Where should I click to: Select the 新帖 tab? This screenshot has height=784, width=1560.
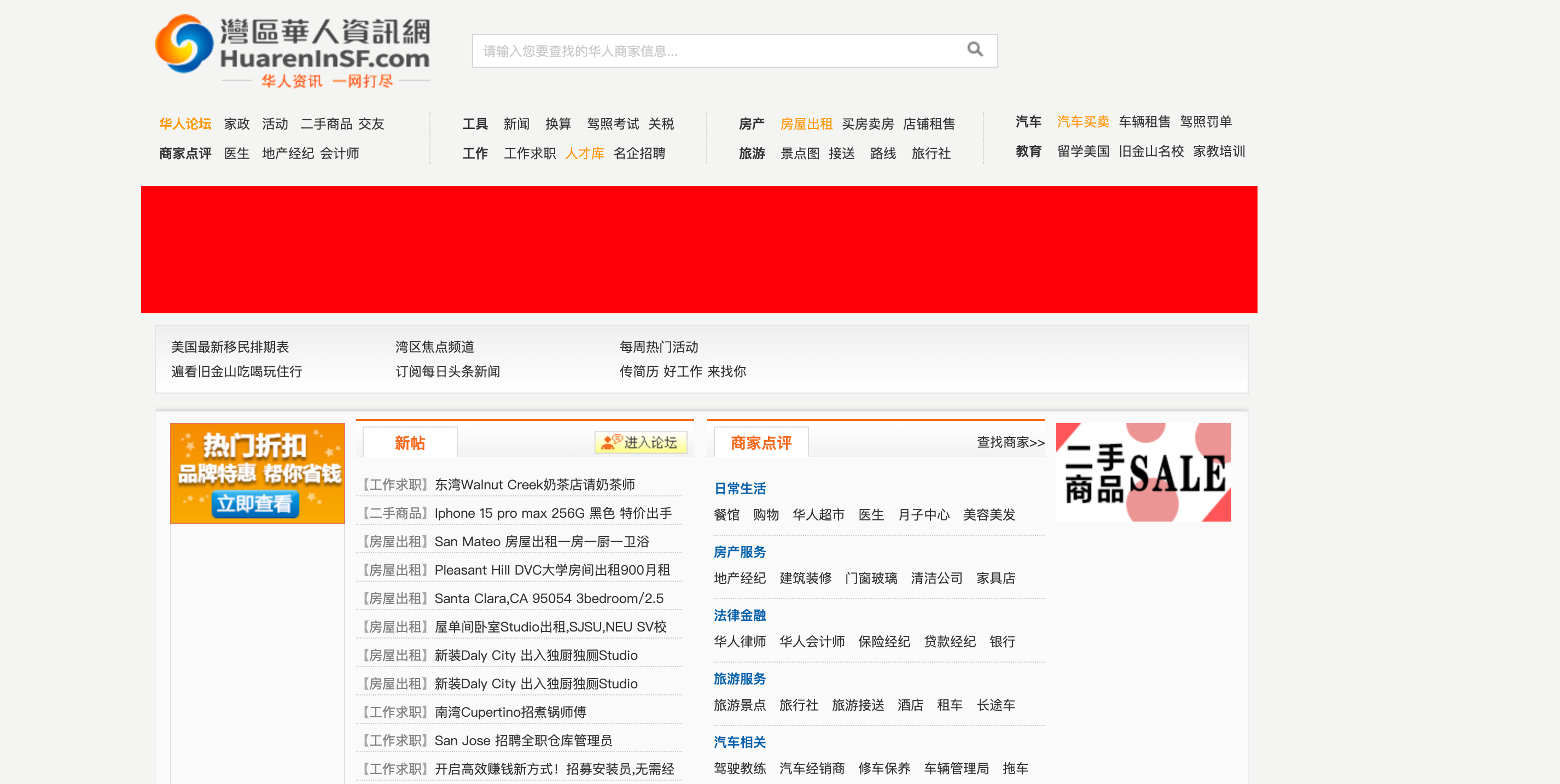click(x=409, y=442)
